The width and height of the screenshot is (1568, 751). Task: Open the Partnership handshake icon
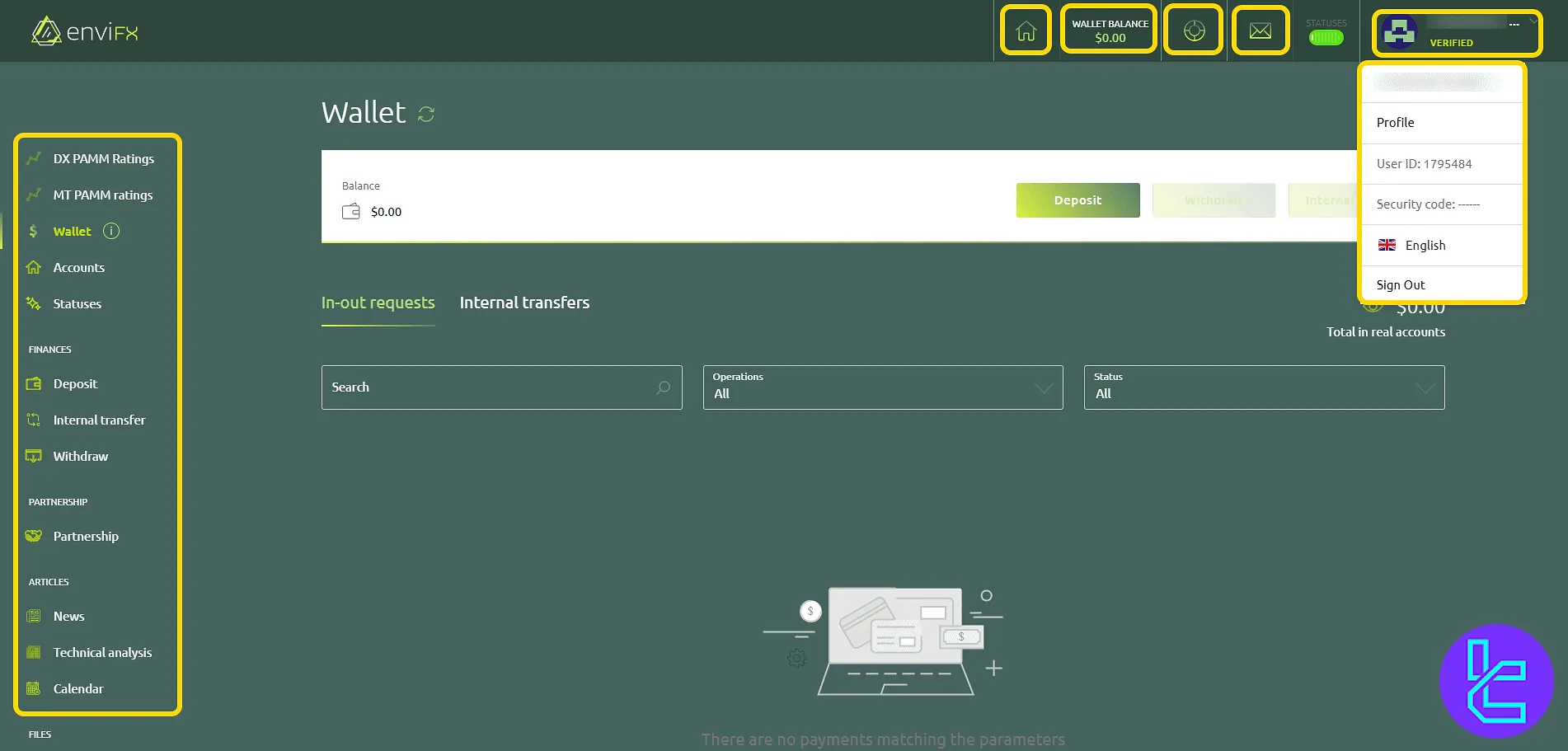(x=33, y=536)
